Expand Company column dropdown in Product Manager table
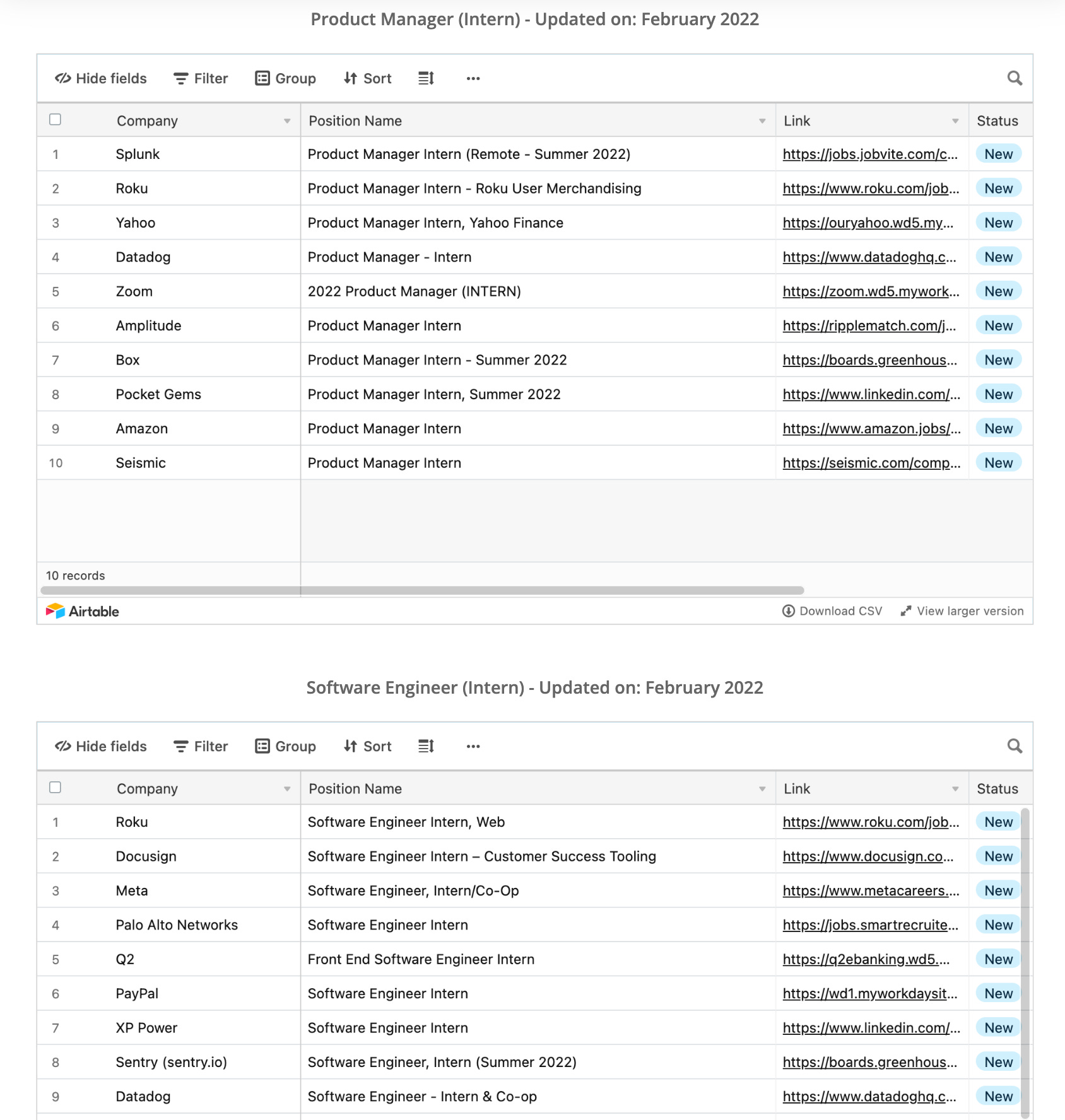This screenshot has width=1065, height=1120. [x=287, y=121]
